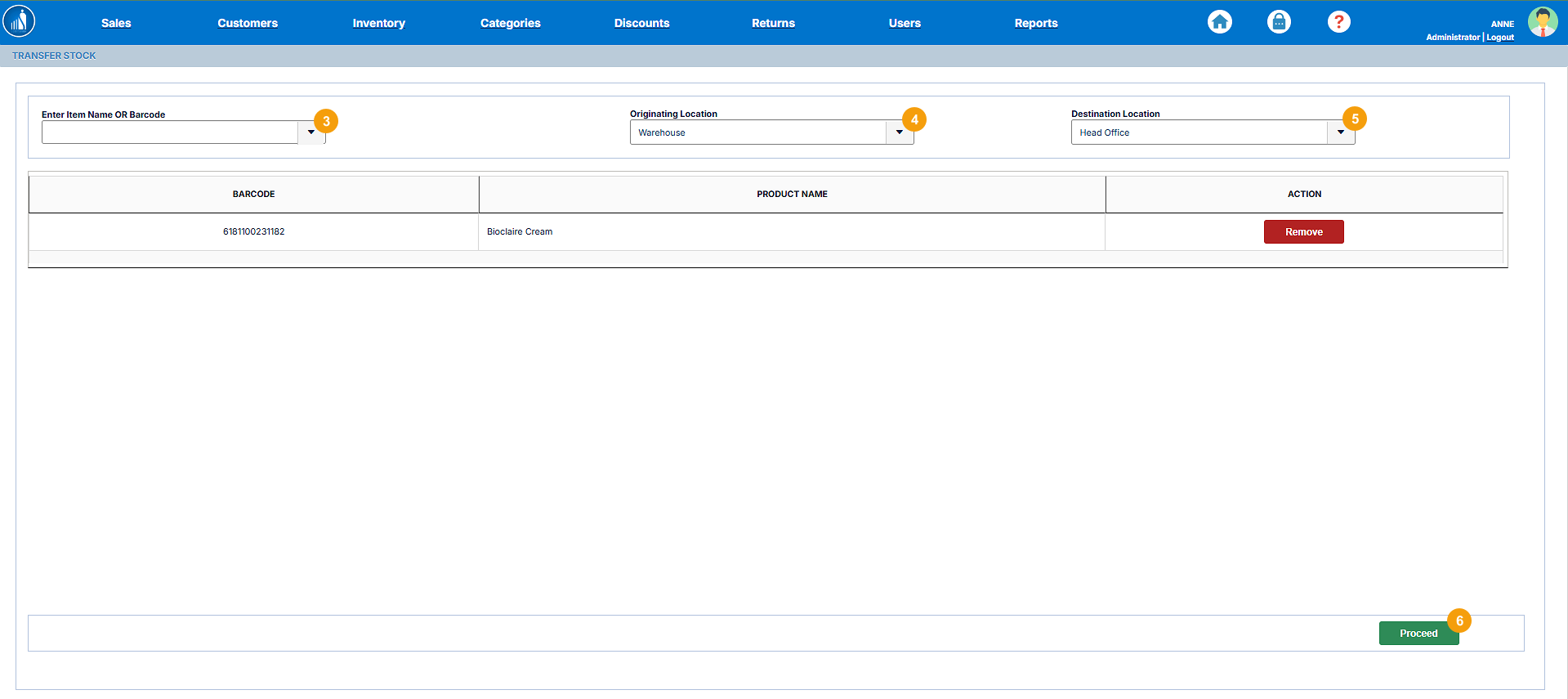This screenshot has height=699, width=1568.
Task: Open the Users menu
Action: (x=905, y=23)
